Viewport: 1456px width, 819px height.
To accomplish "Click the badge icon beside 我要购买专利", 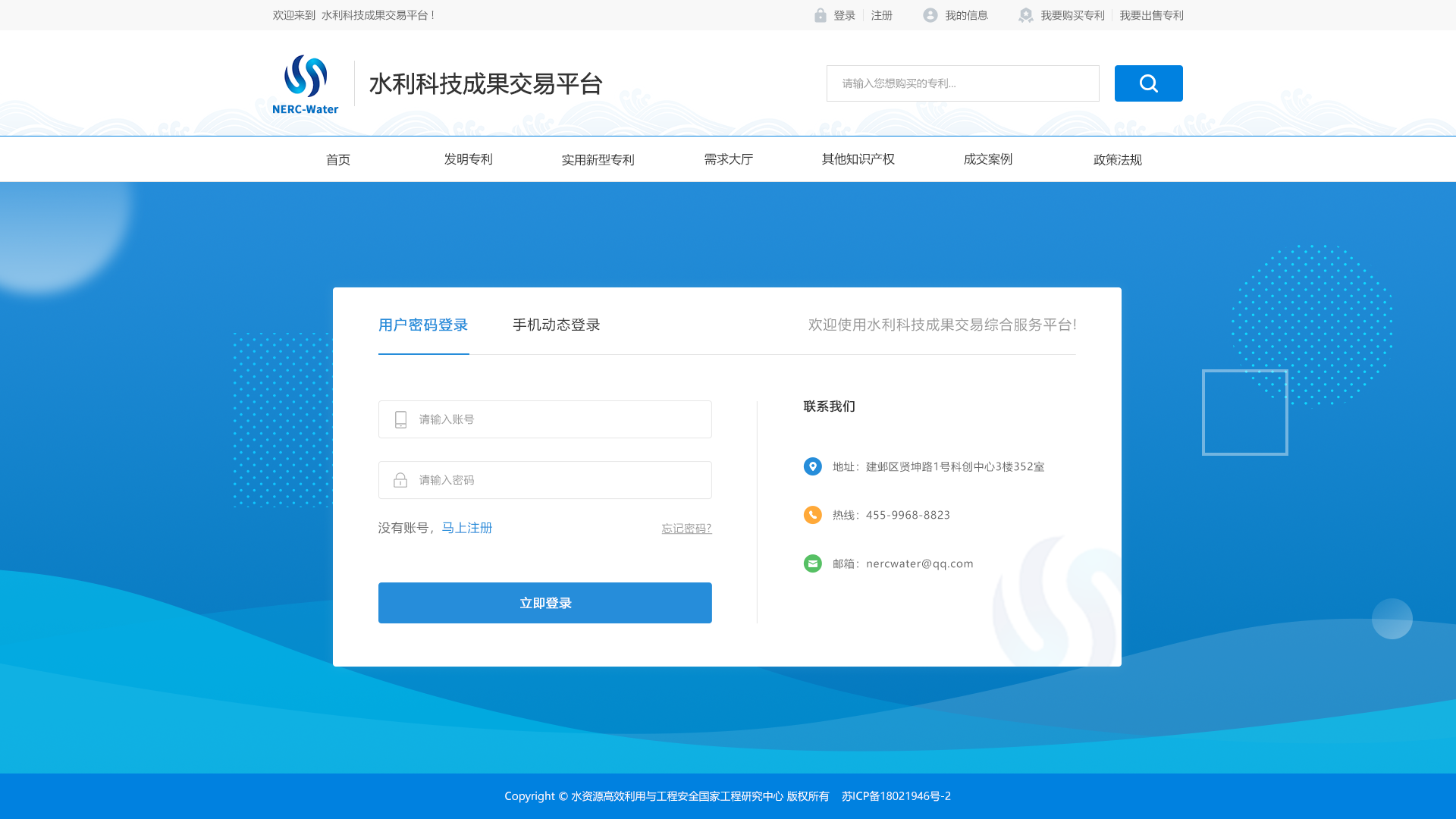I will tap(1026, 15).
